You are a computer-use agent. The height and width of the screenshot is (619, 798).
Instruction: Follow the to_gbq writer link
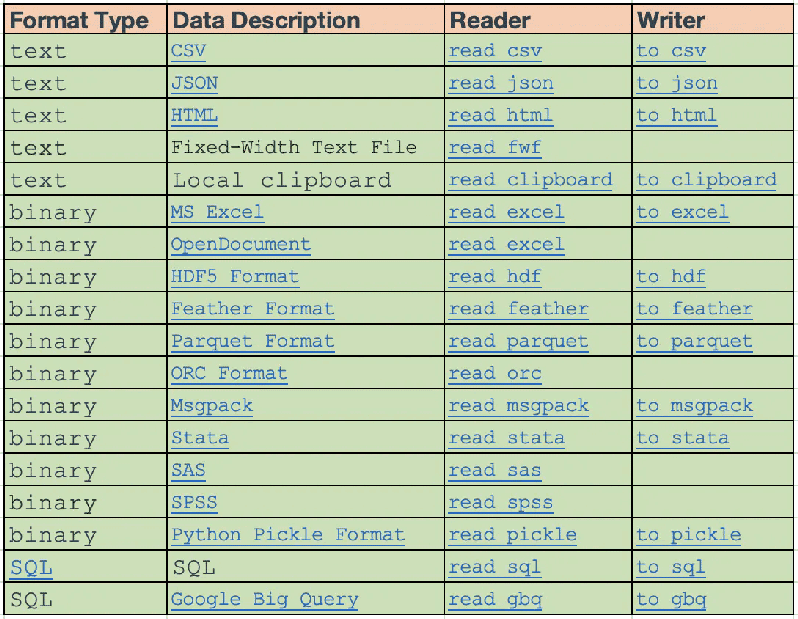coord(671,600)
